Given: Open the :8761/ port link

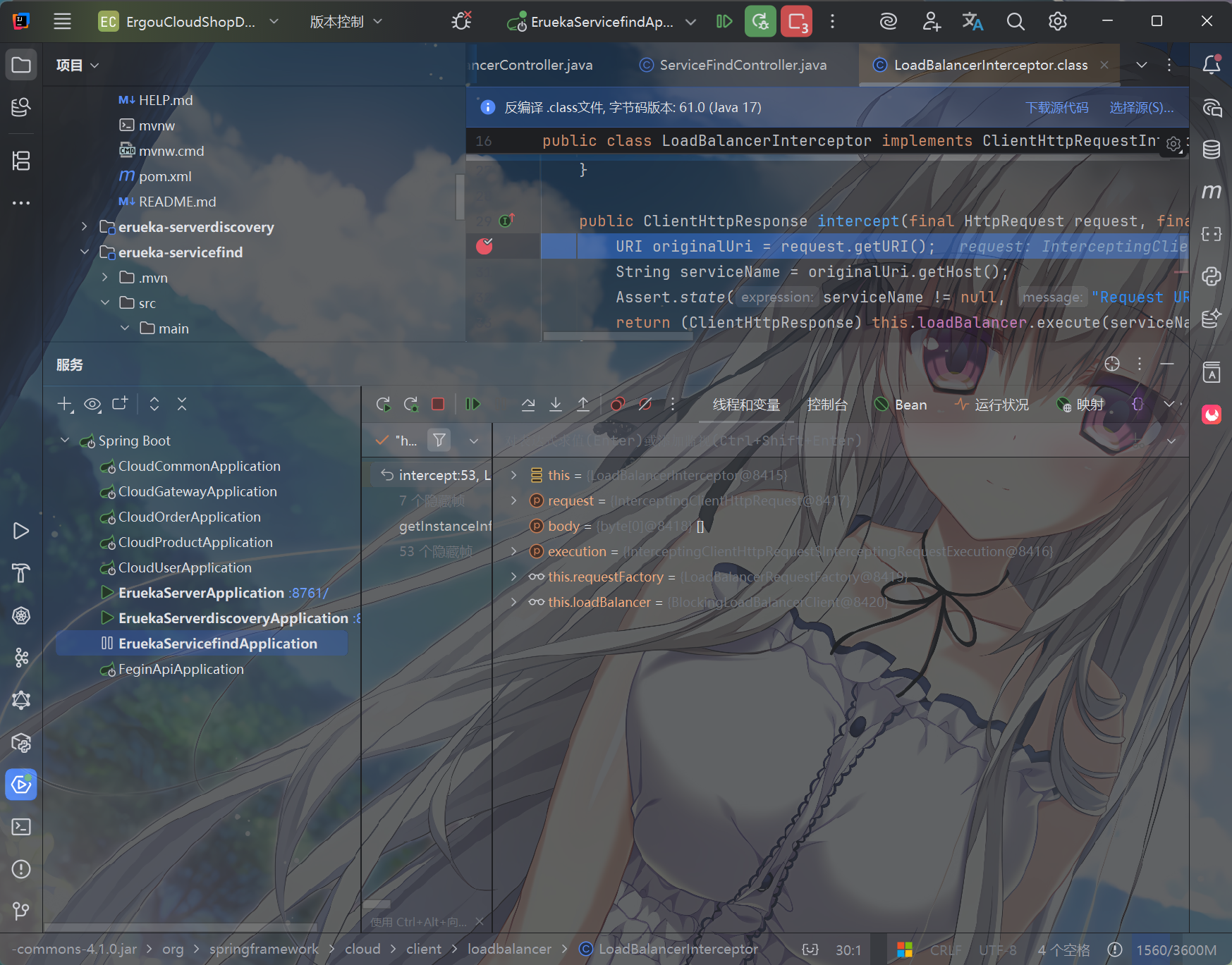Looking at the screenshot, I should 310,593.
